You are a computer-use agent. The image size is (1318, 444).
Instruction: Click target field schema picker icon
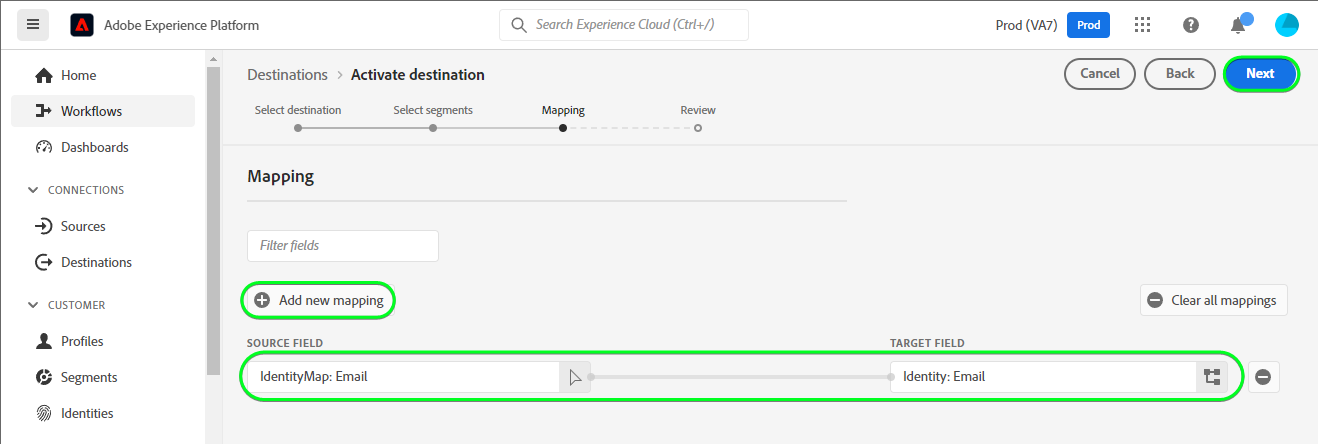pyautogui.click(x=1212, y=377)
